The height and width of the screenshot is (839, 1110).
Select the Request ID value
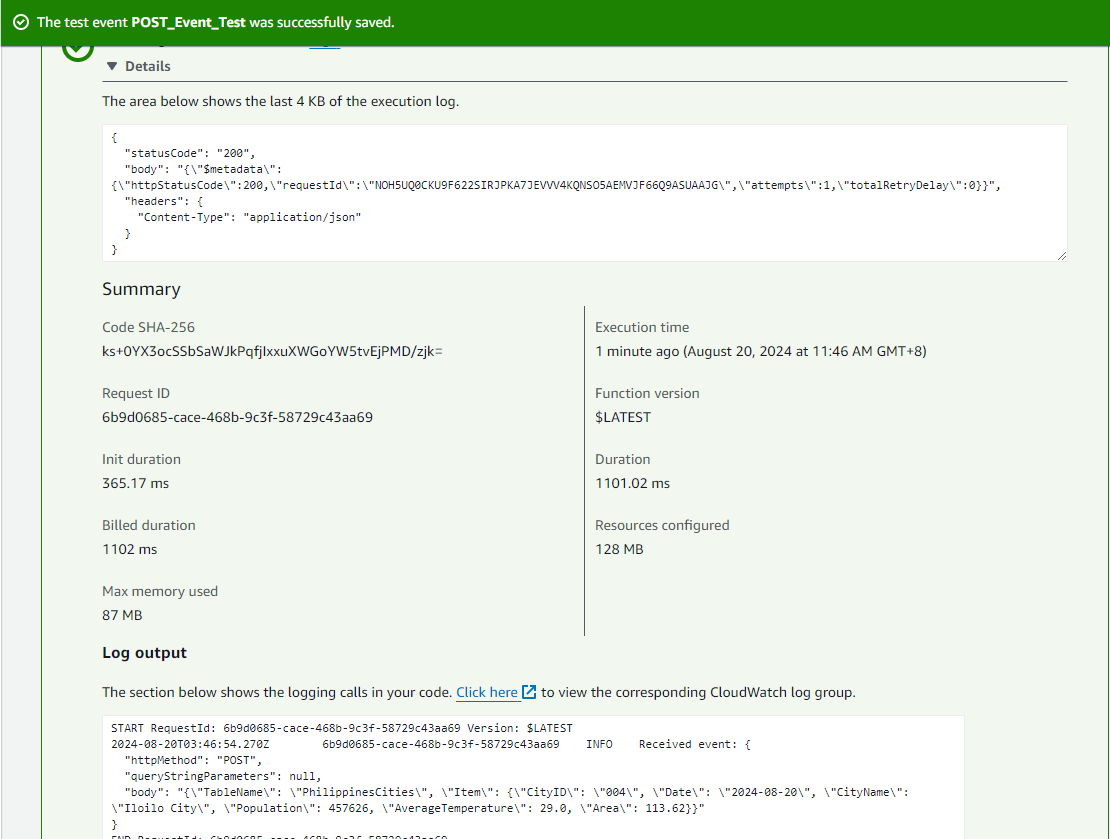[237, 416]
